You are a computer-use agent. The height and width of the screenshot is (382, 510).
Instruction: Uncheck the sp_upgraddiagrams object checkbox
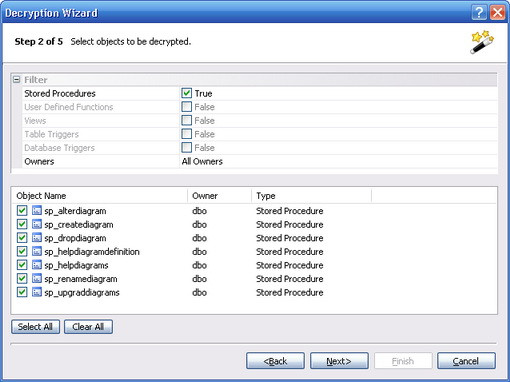(22, 292)
